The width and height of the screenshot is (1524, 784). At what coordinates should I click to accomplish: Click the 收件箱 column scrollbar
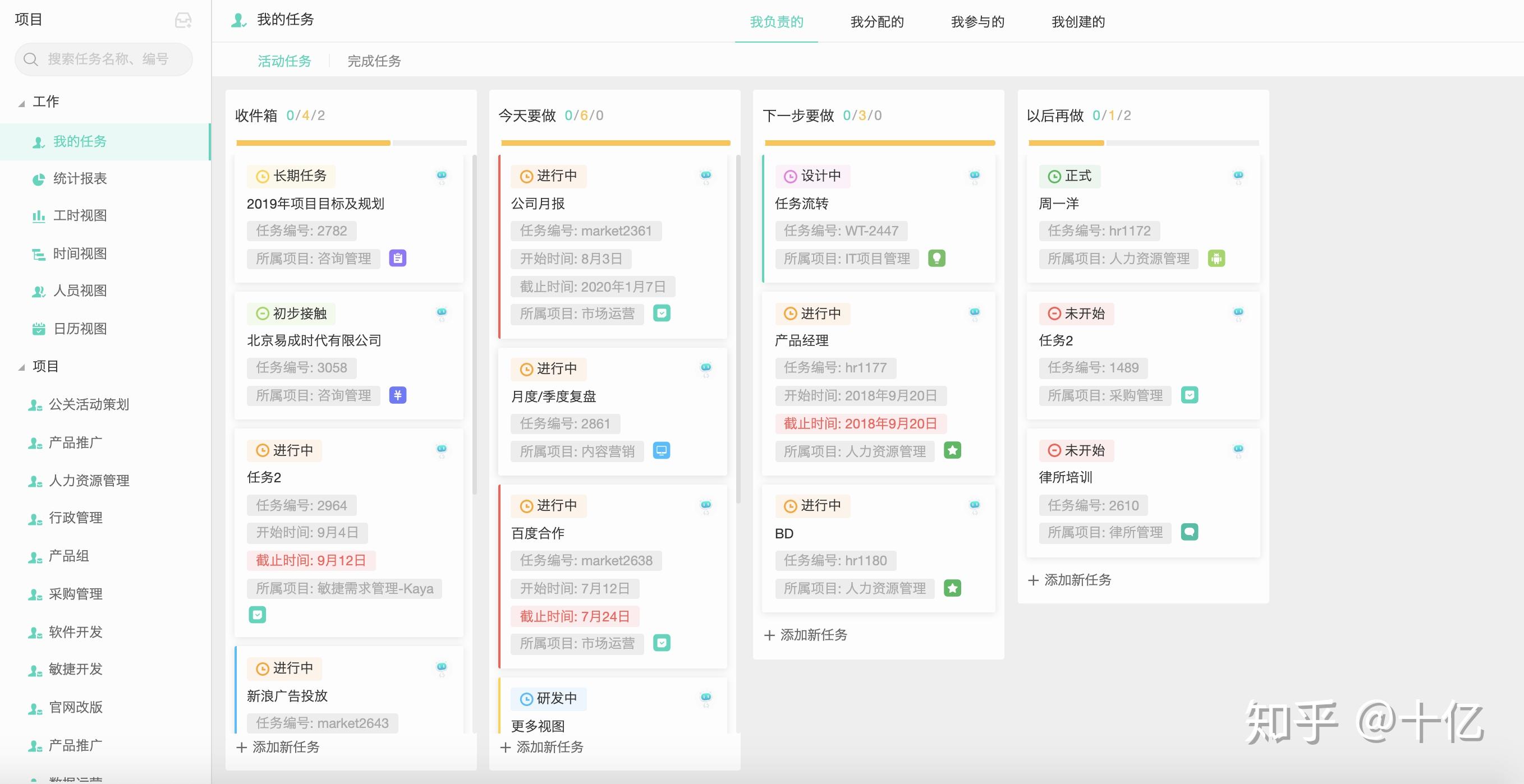pyautogui.click(x=475, y=325)
